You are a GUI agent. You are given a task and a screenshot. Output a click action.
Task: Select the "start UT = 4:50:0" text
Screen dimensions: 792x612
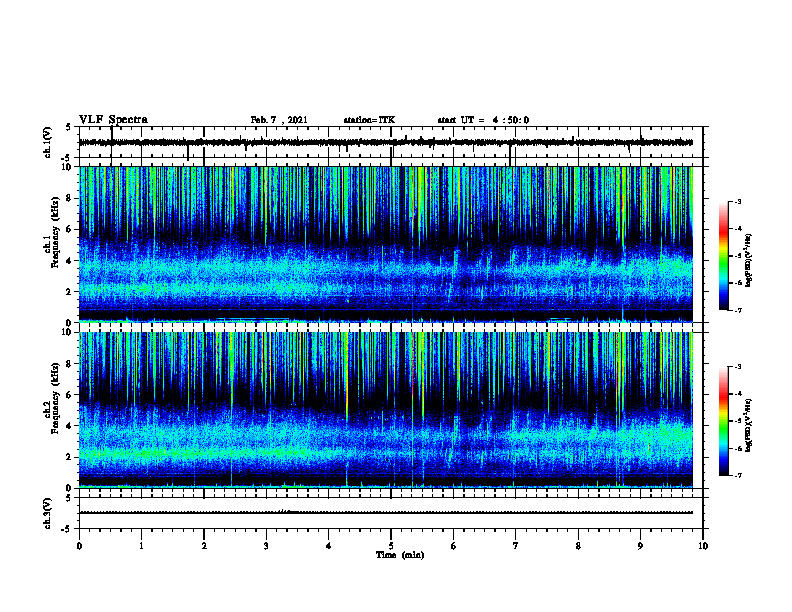click(483, 120)
